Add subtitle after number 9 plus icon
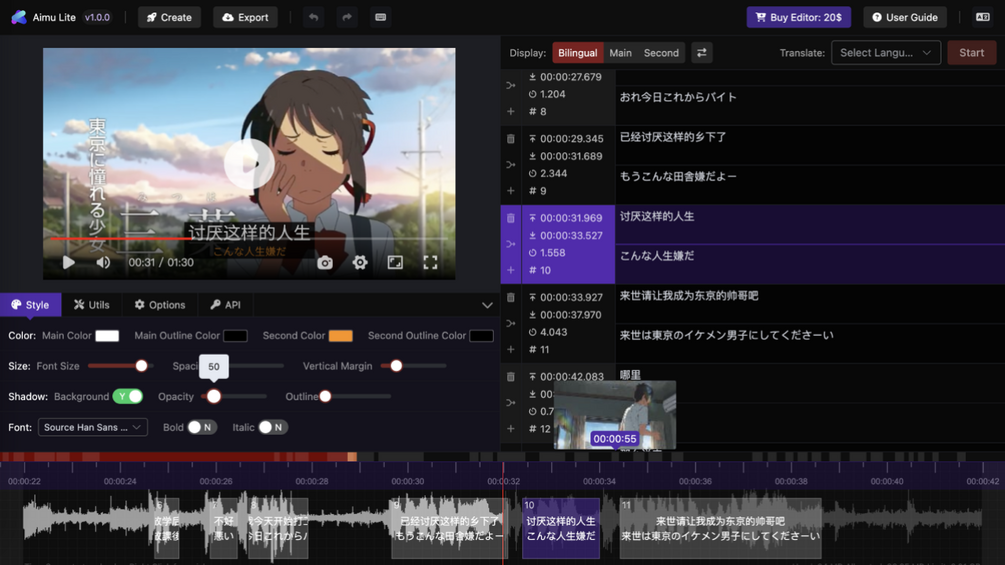The width and height of the screenshot is (1005, 565). tap(511, 191)
